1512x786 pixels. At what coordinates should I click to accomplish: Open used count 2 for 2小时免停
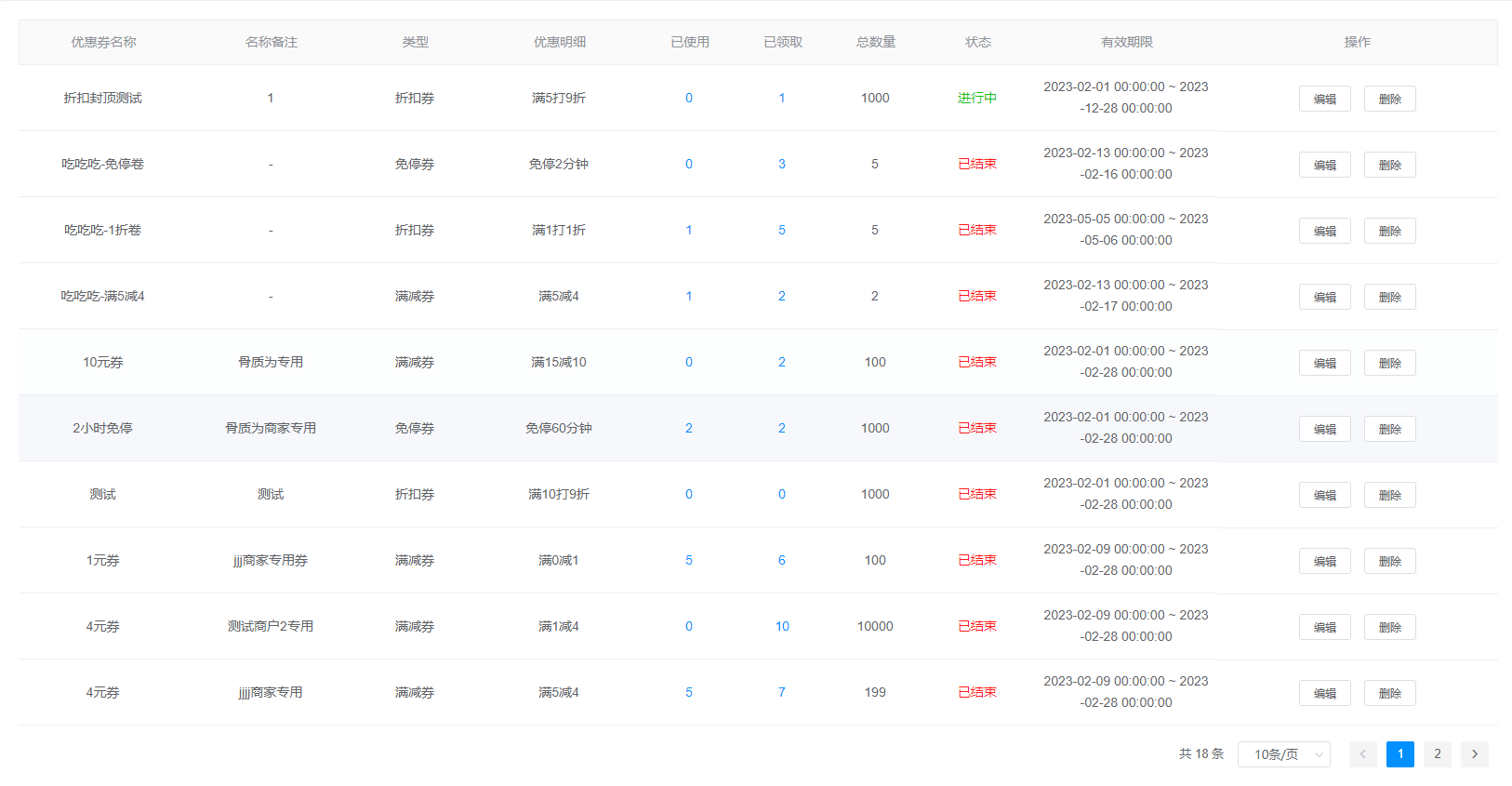point(688,428)
